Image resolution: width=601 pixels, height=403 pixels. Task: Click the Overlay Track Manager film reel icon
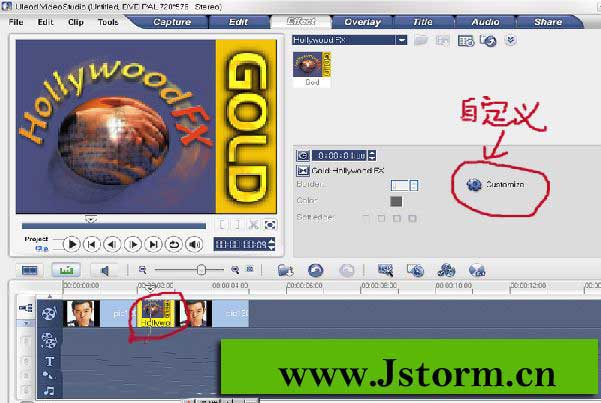pyautogui.click(x=446, y=271)
